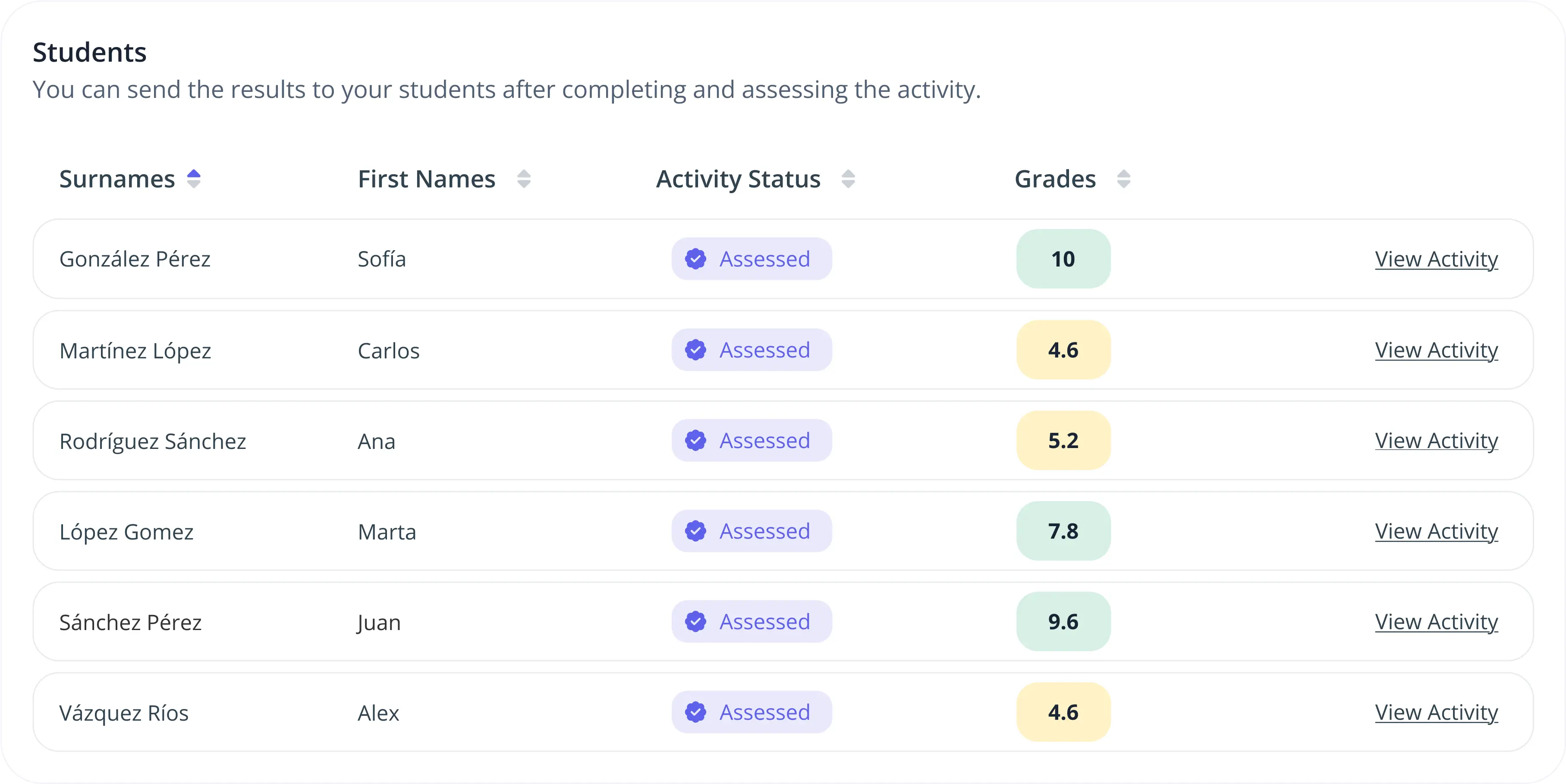Screen dimensions: 1566x784
Task: Click the First Names sort arrows
Action: click(x=523, y=179)
